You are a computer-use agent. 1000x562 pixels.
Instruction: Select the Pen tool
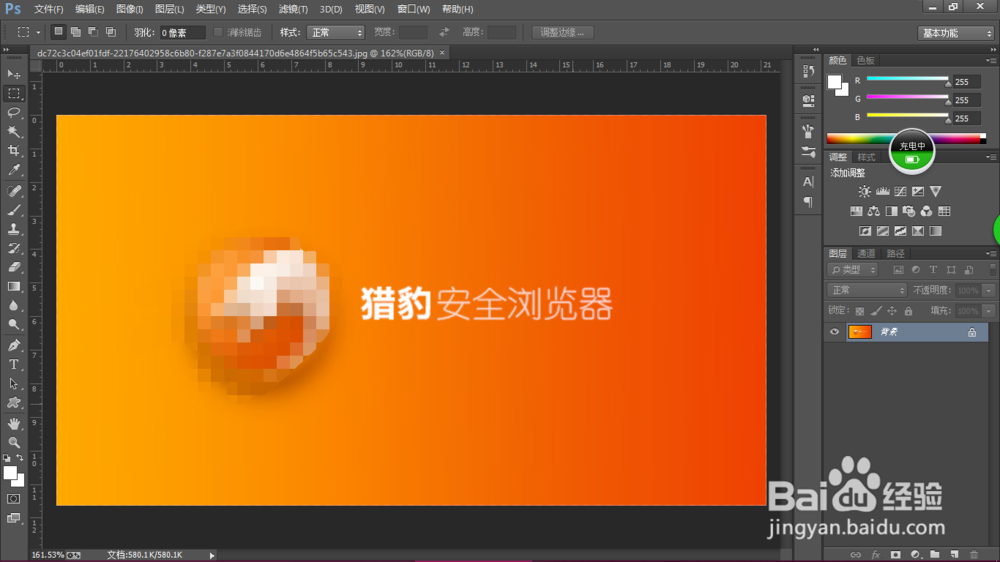(x=13, y=345)
